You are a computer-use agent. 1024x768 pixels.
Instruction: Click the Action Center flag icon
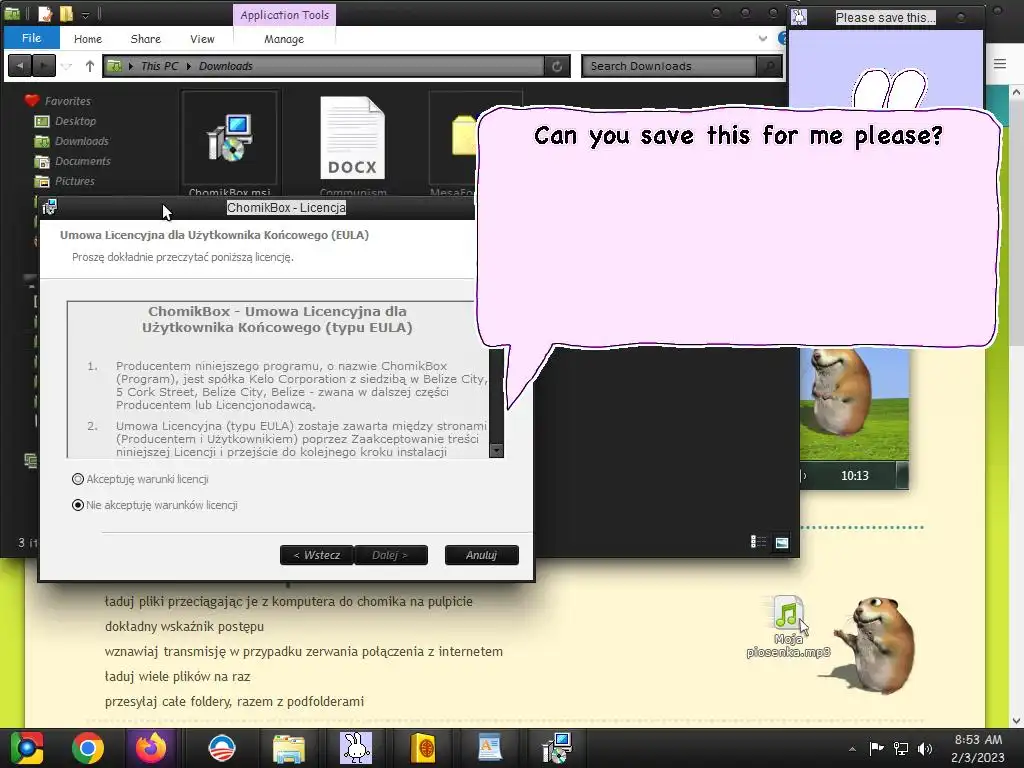[x=876, y=748]
